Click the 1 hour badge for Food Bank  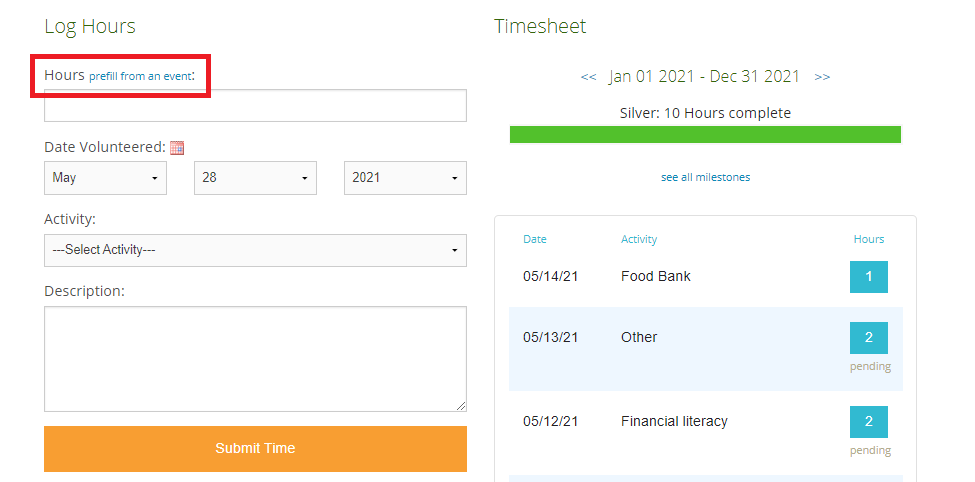868,277
